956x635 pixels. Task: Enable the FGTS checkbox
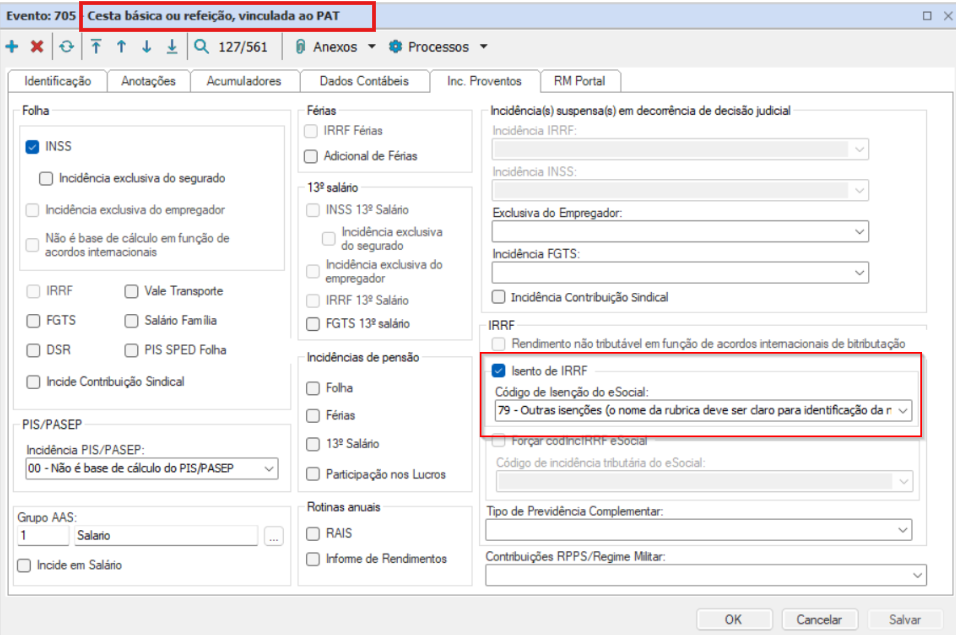[33, 321]
